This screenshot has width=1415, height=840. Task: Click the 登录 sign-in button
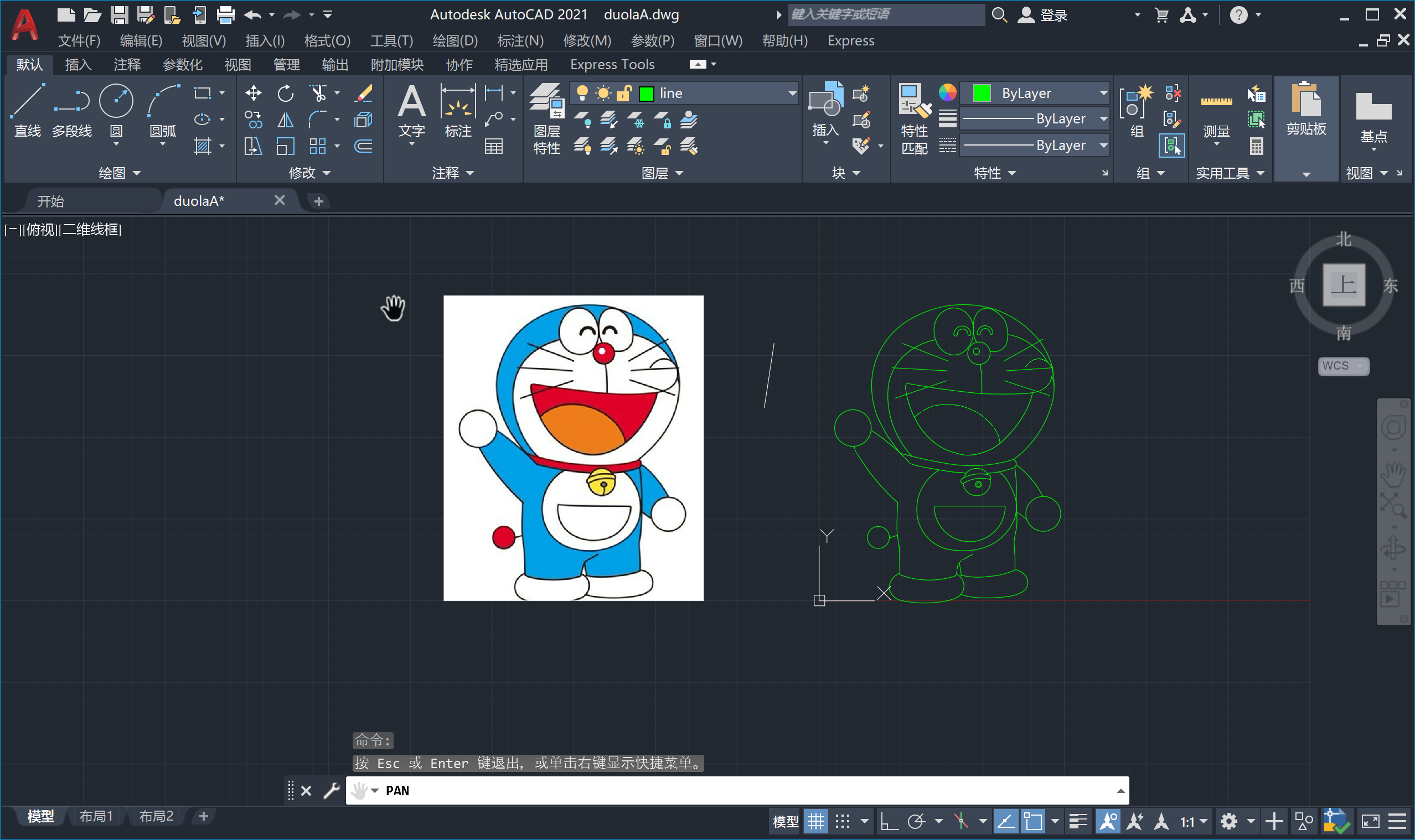pyautogui.click(x=1043, y=15)
